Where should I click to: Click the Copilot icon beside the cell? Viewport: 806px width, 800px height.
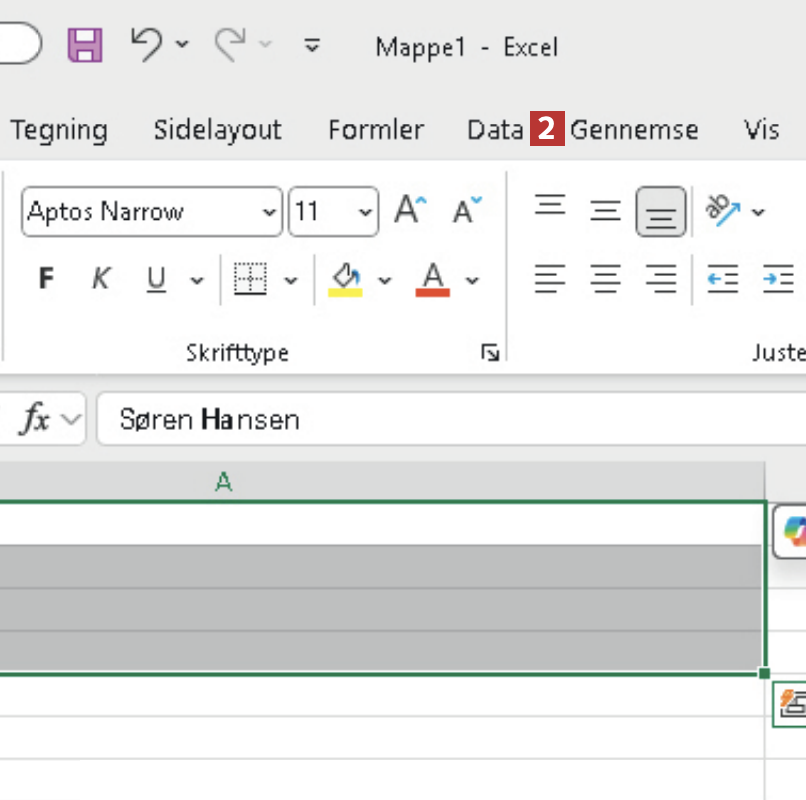pos(794,531)
